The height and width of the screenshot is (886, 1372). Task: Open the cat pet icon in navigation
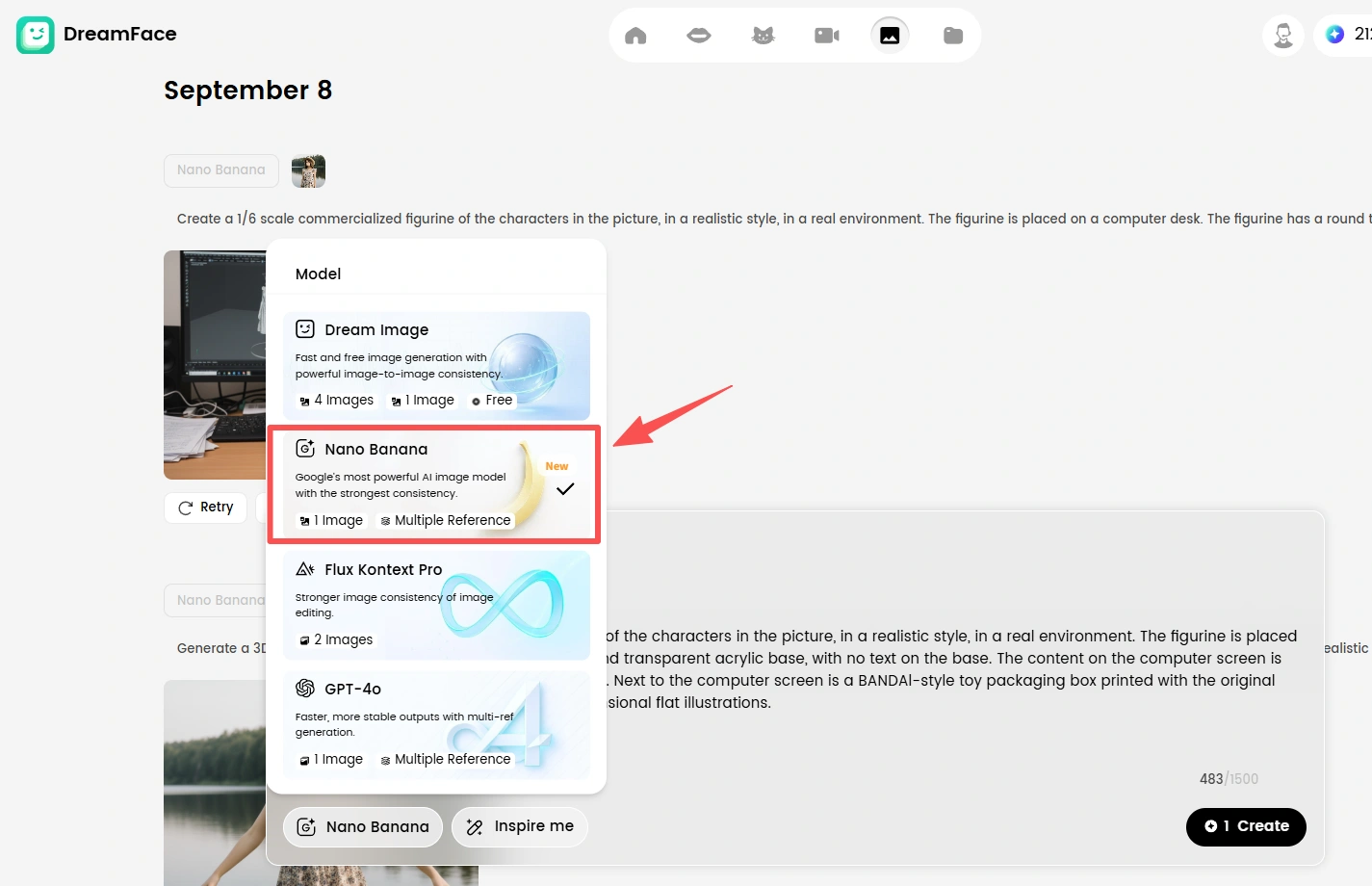[x=763, y=36]
